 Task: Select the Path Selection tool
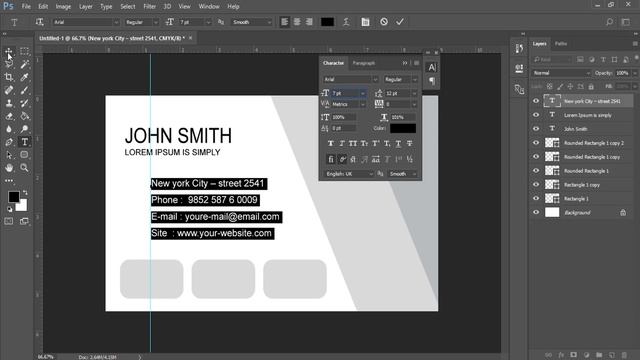(9, 155)
